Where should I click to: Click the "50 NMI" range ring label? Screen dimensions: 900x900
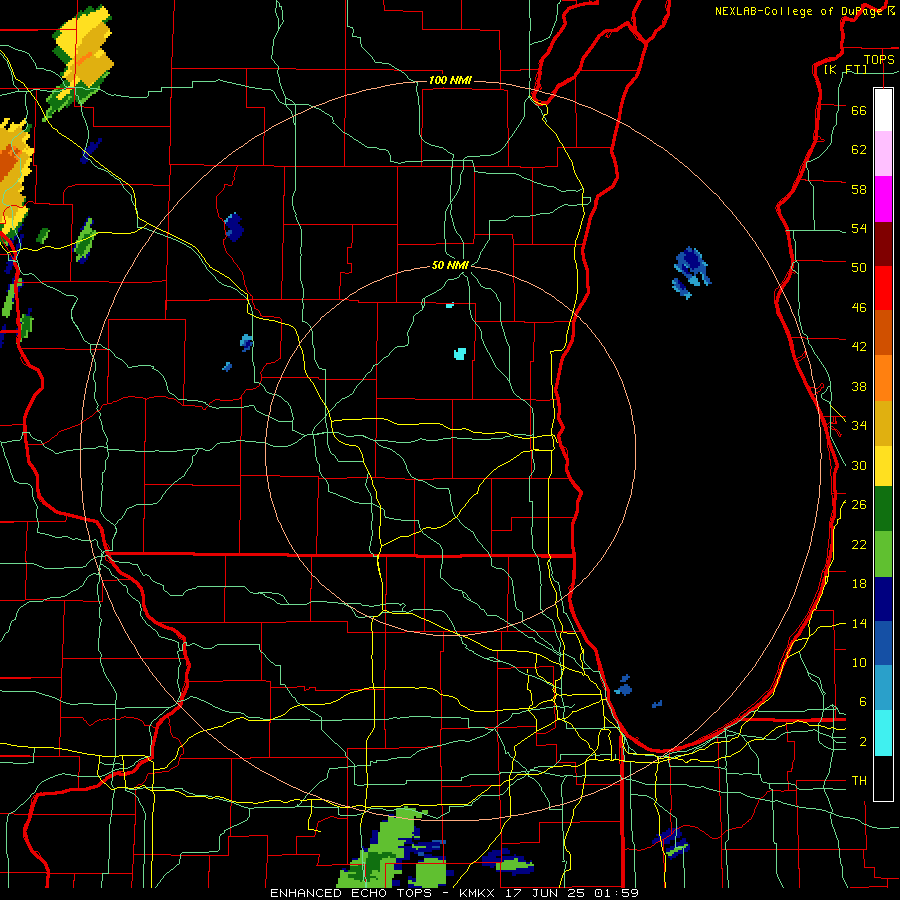click(450, 265)
